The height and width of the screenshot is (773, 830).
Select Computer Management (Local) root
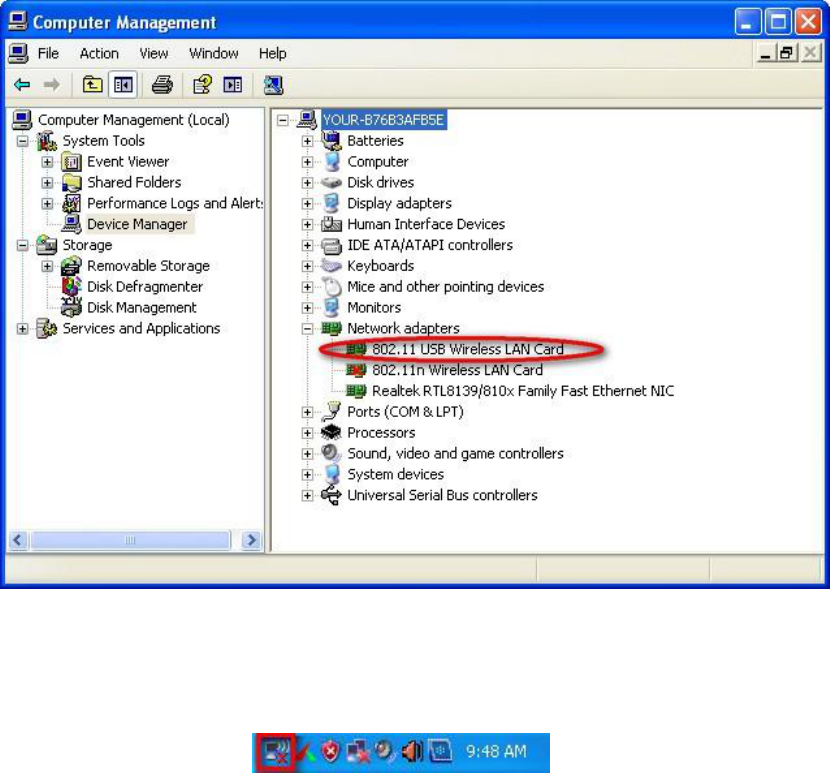[133, 120]
